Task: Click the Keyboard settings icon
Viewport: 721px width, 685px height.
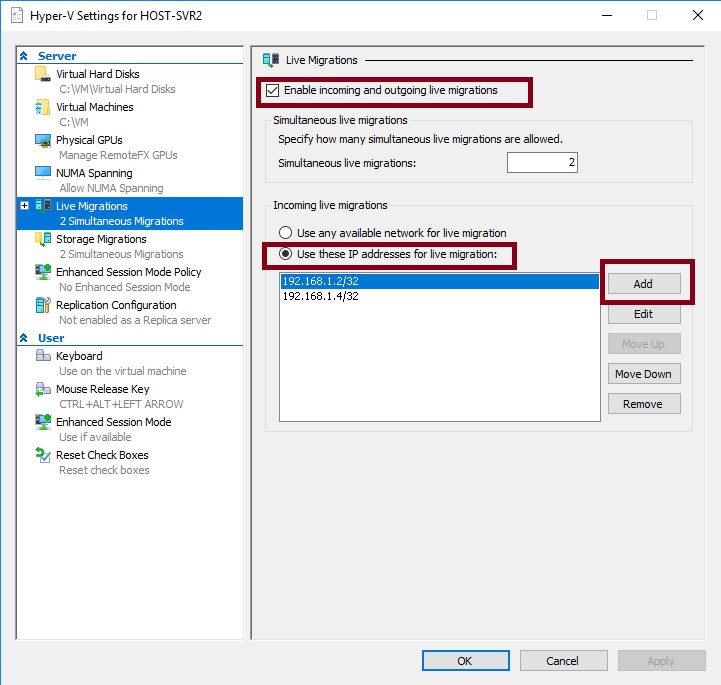Action: [42, 357]
